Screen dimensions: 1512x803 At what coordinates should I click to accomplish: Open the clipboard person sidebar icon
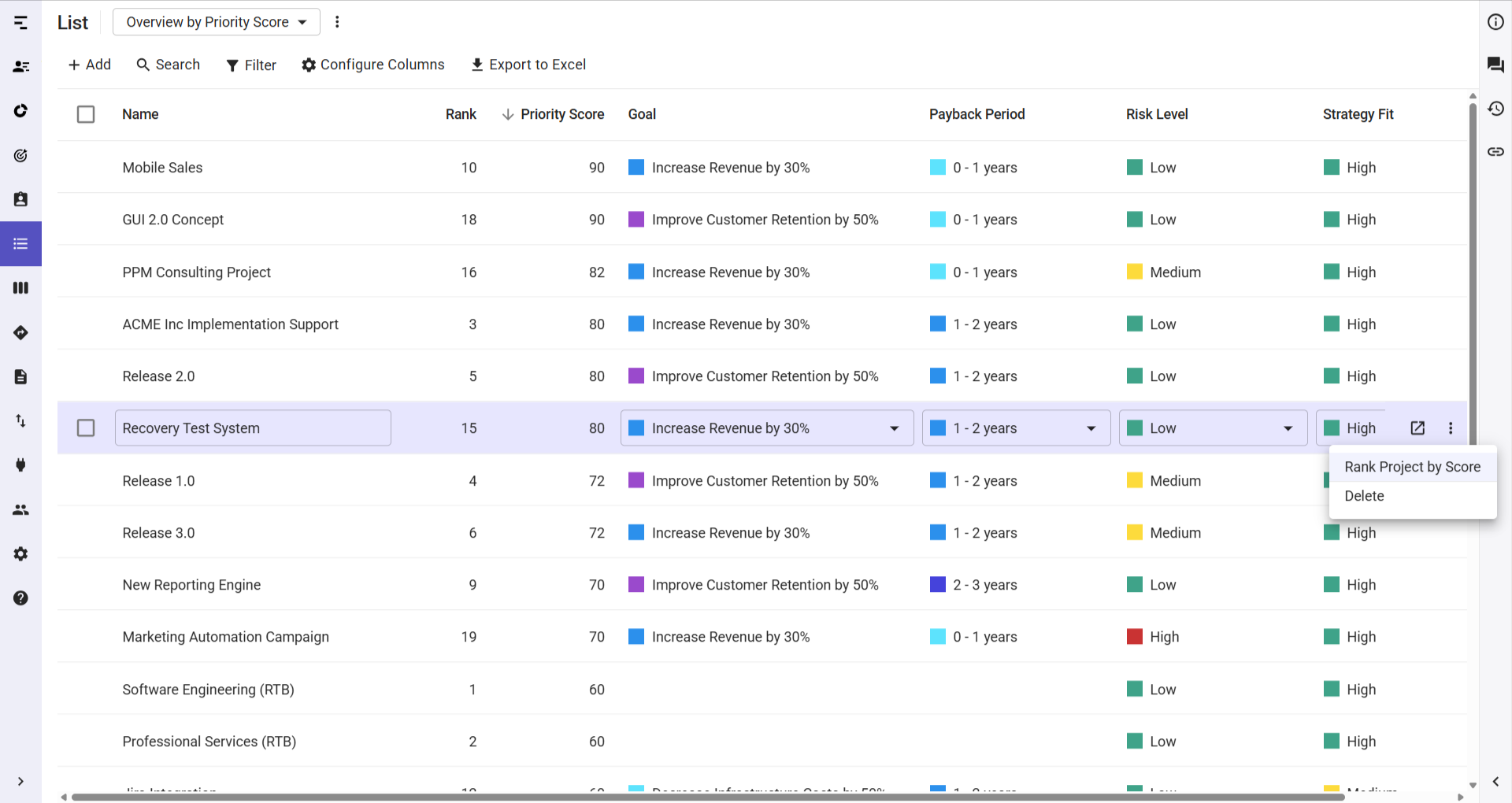pyautogui.click(x=20, y=199)
